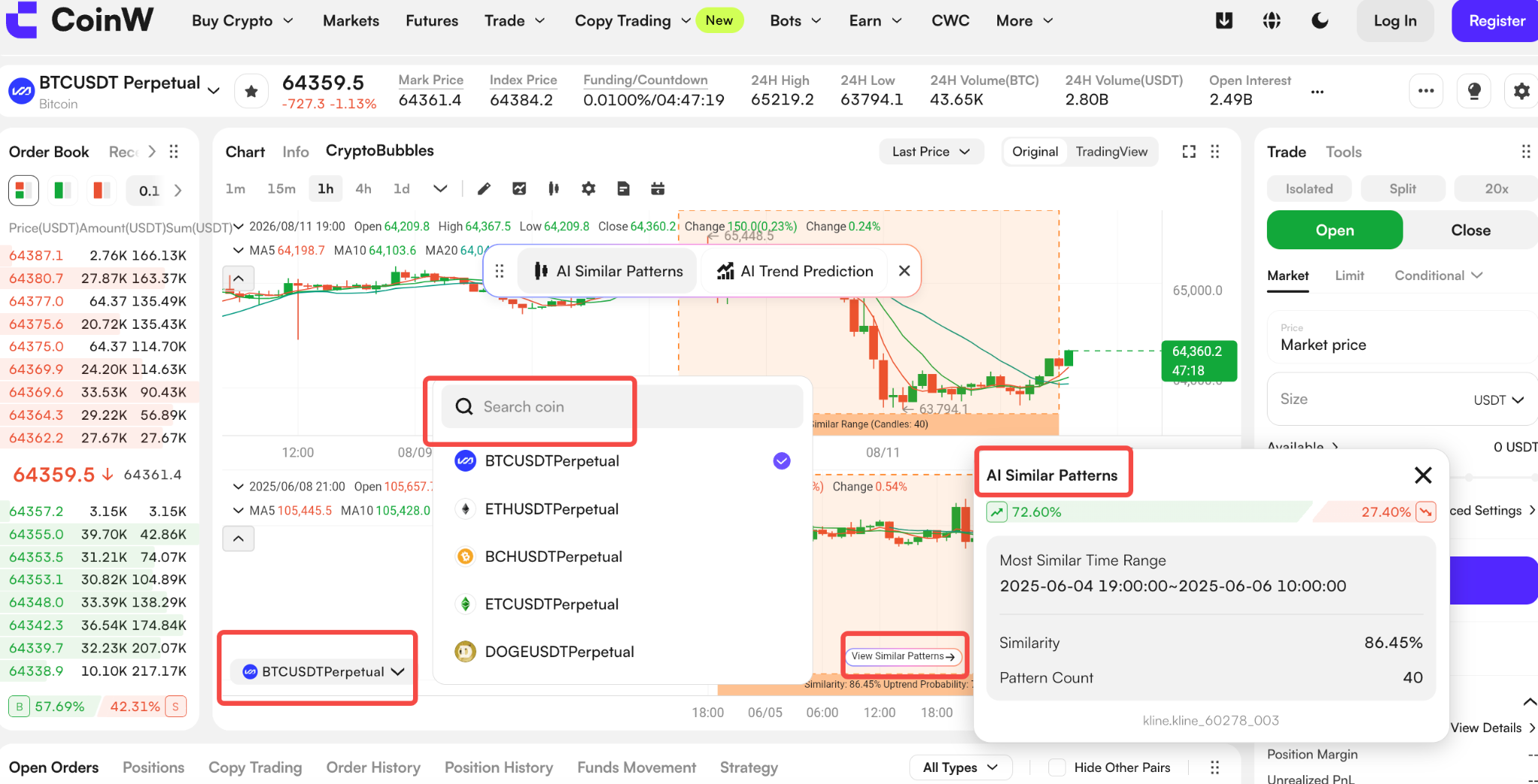The image size is (1538, 784).
Task: Select the Close position toggle
Action: coord(1470,230)
